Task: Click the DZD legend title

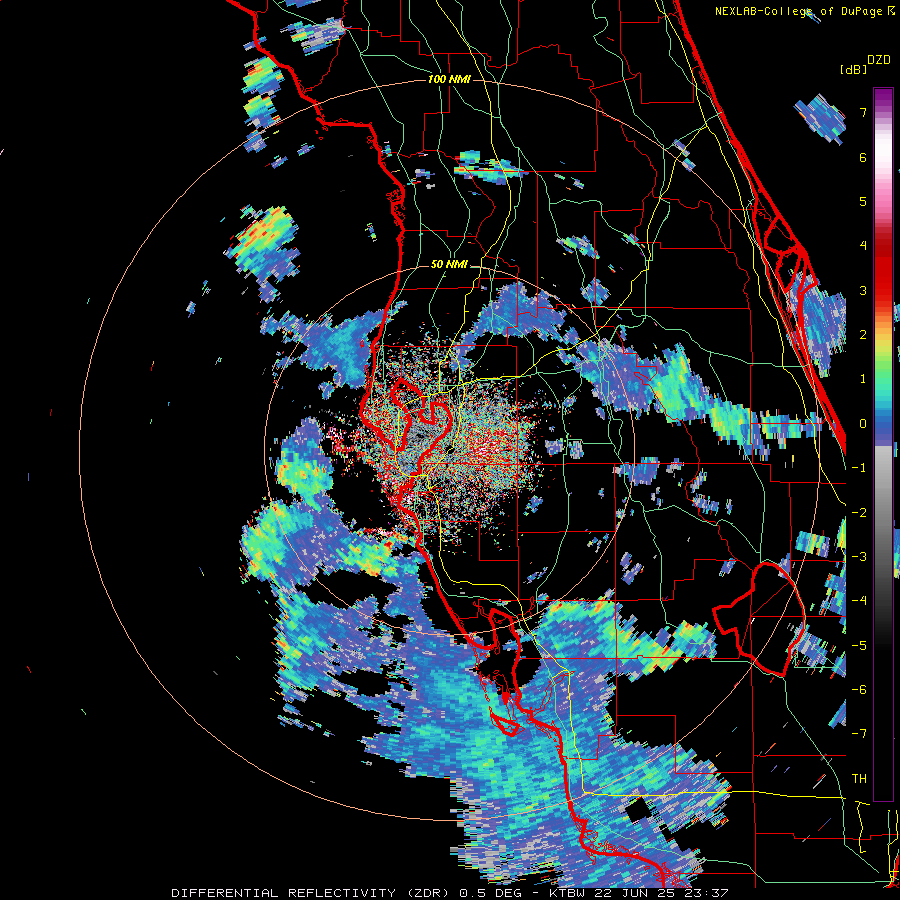Action: point(879,60)
